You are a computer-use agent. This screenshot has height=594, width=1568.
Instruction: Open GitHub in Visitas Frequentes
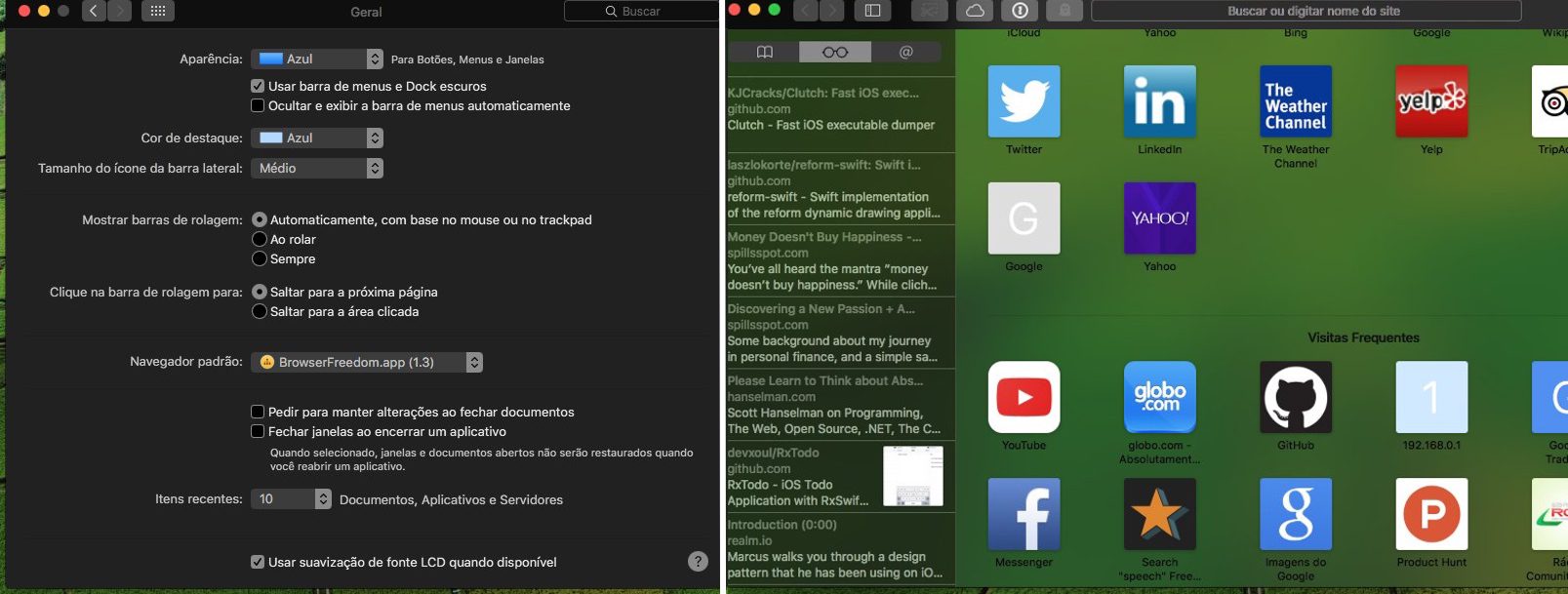click(1296, 397)
